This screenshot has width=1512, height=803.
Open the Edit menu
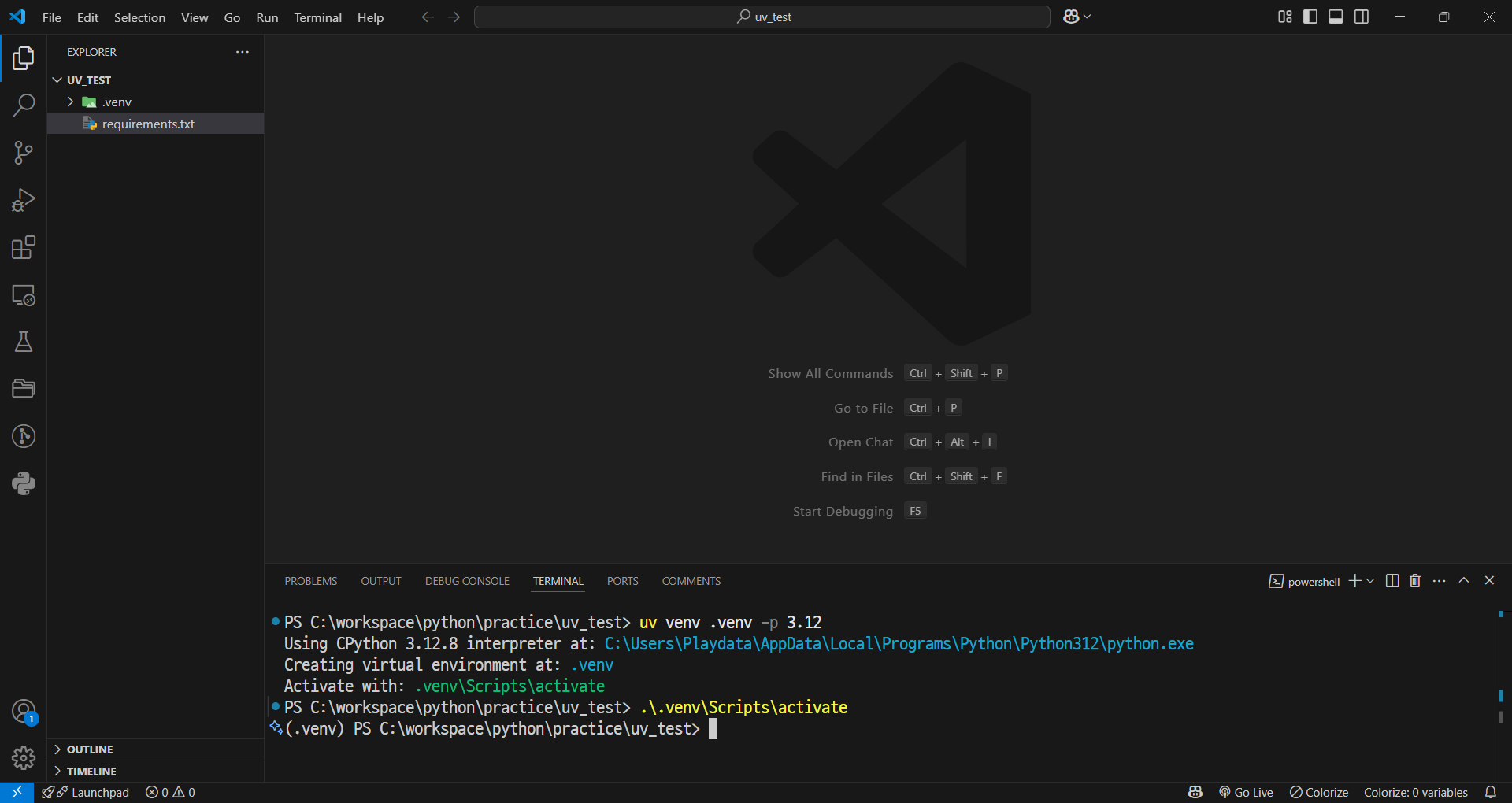pos(87,17)
